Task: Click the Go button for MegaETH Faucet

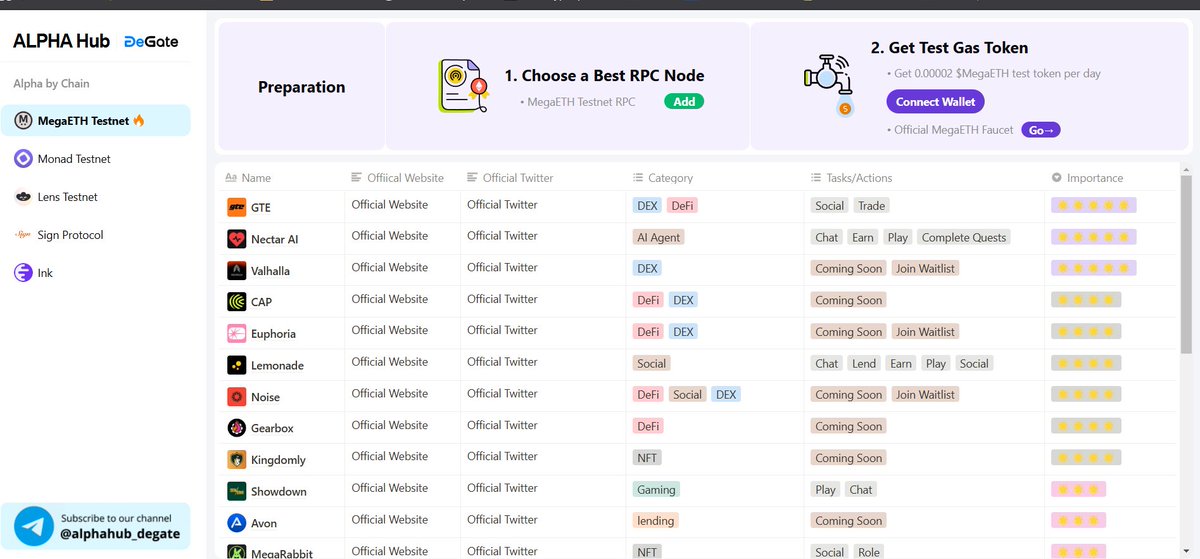Action: pyautogui.click(x=1040, y=130)
